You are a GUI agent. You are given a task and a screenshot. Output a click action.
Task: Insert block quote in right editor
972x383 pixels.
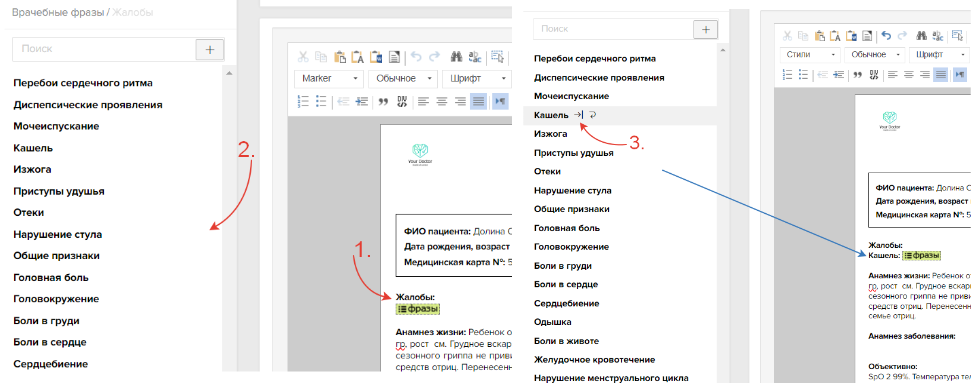coord(859,74)
